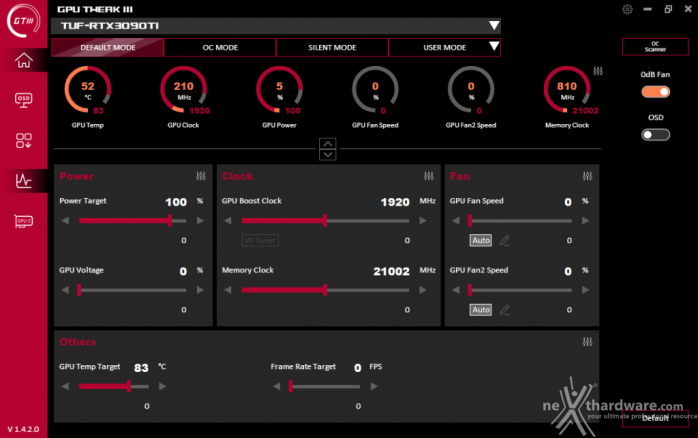Open the Power panel settings icon

coord(201,176)
